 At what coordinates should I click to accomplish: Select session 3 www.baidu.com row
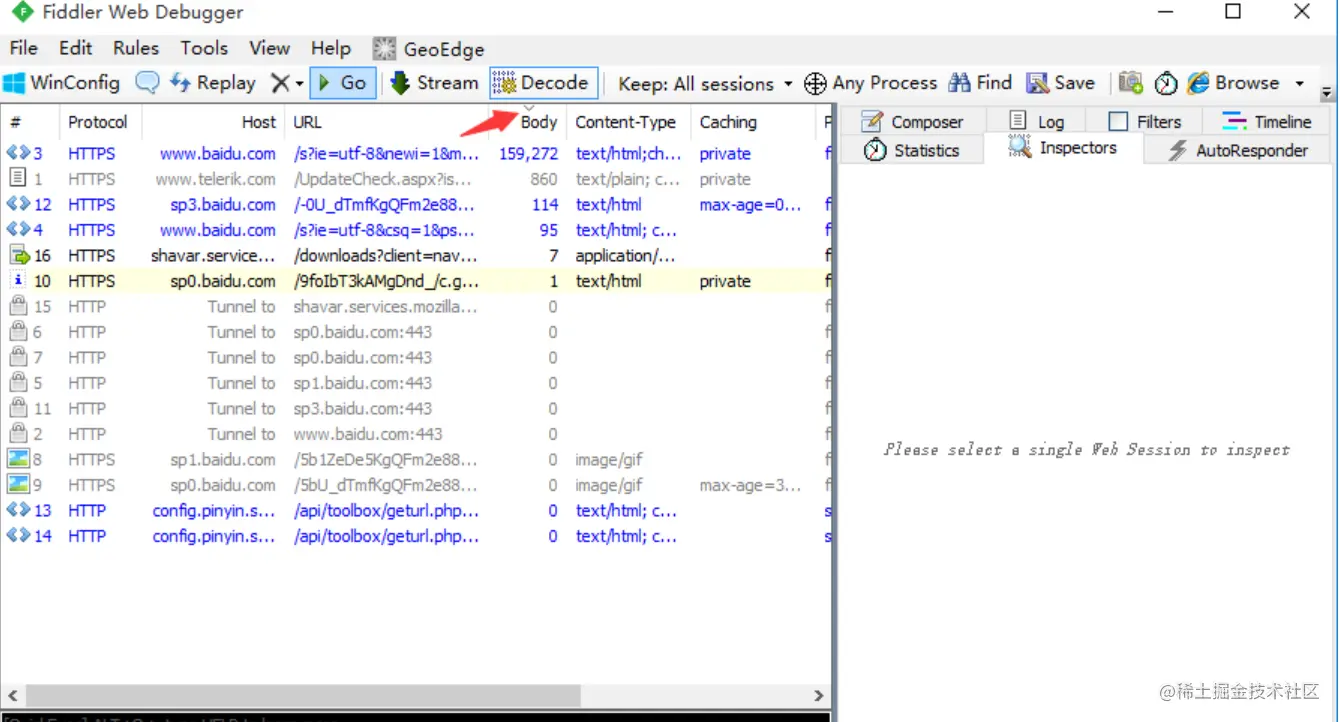416,154
